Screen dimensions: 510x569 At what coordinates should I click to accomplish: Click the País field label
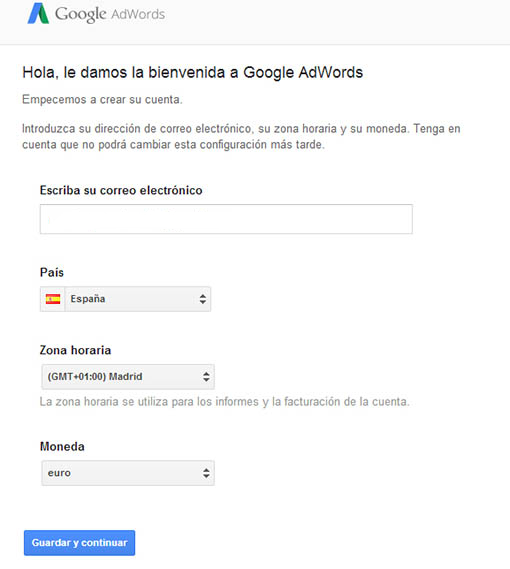point(52,272)
